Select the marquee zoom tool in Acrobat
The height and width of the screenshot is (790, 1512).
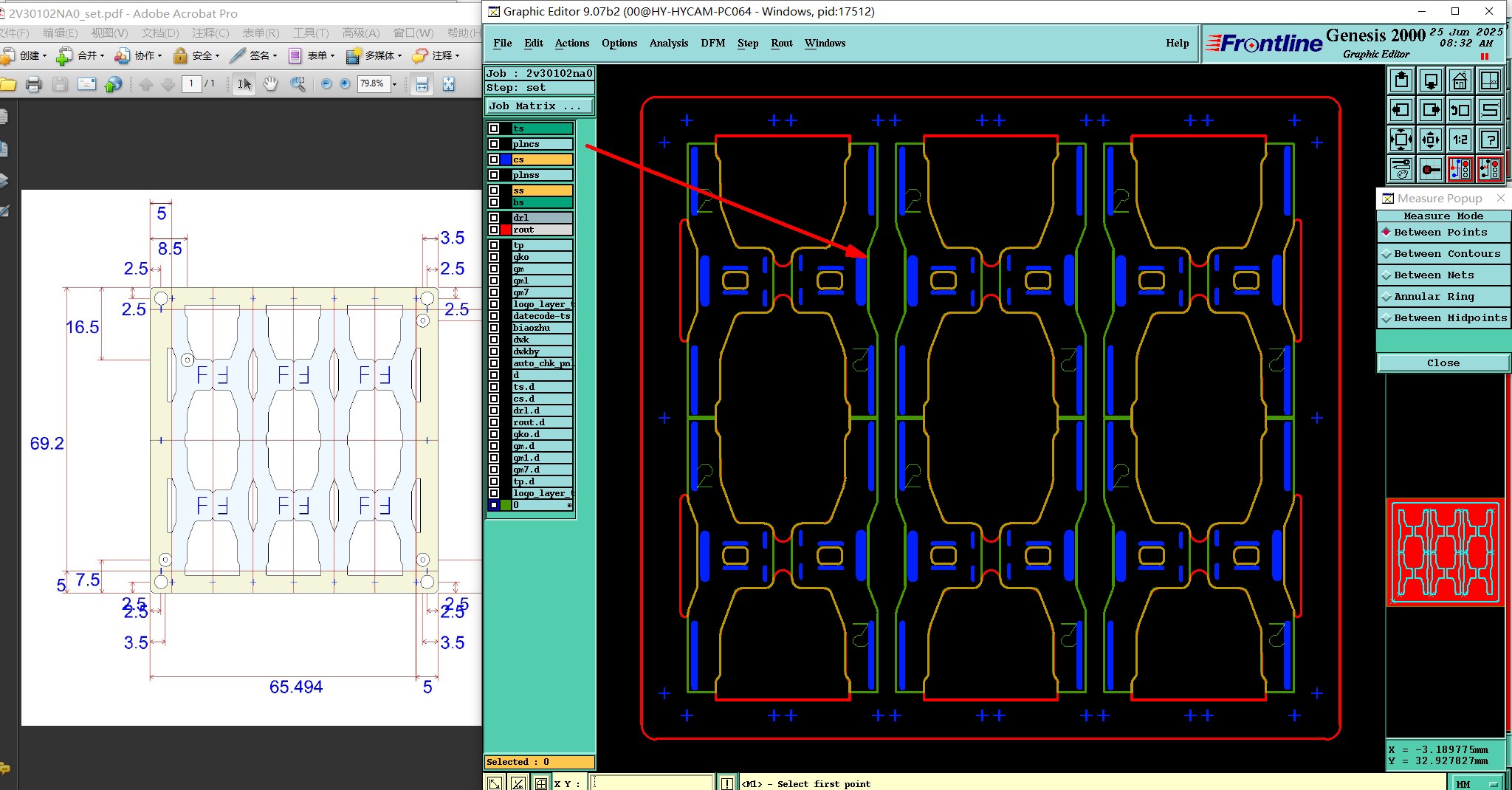[298, 84]
